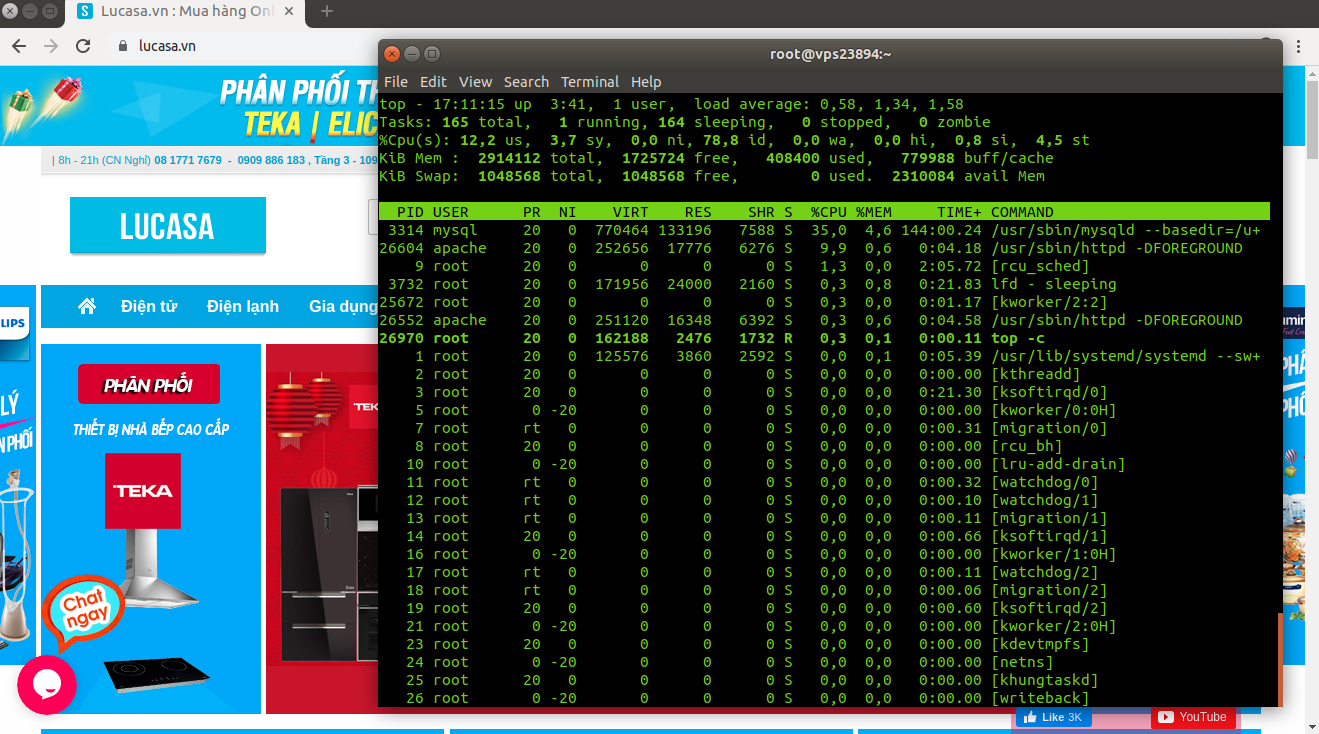The image size is (1319, 734).
Task: Click apache httpd process PID 26552
Action: point(824,320)
